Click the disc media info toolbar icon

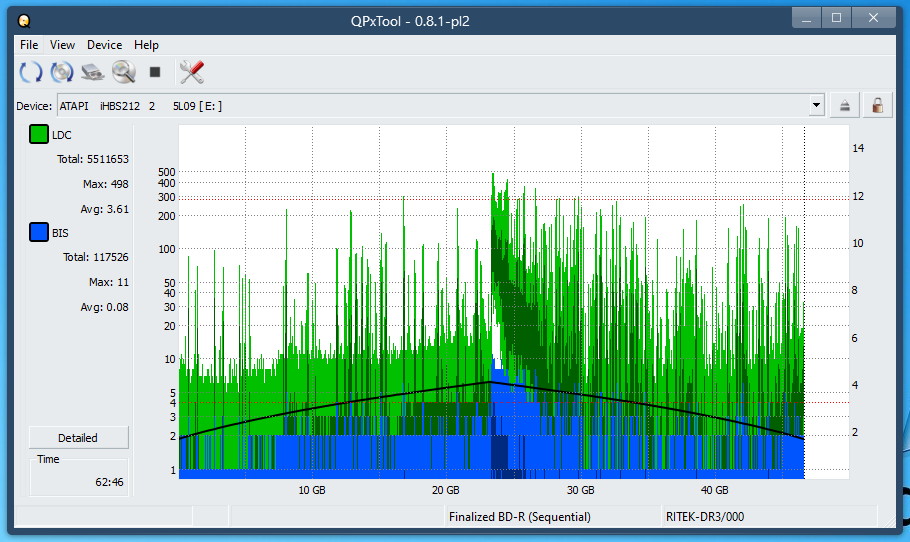(x=62, y=72)
